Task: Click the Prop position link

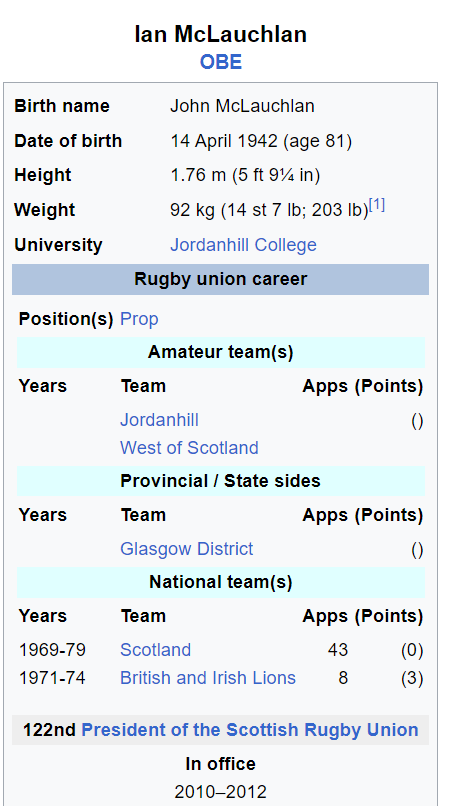Action: (139, 319)
